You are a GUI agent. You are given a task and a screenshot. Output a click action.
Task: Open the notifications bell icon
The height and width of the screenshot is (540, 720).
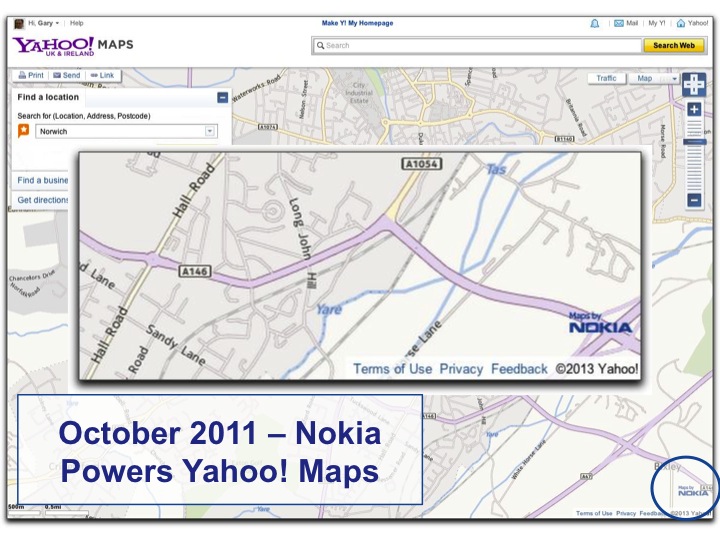595,23
